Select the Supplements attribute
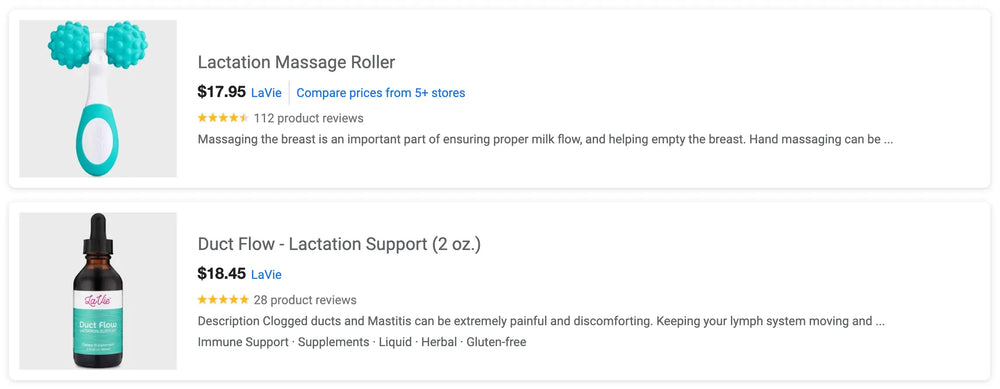 [x=334, y=342]
